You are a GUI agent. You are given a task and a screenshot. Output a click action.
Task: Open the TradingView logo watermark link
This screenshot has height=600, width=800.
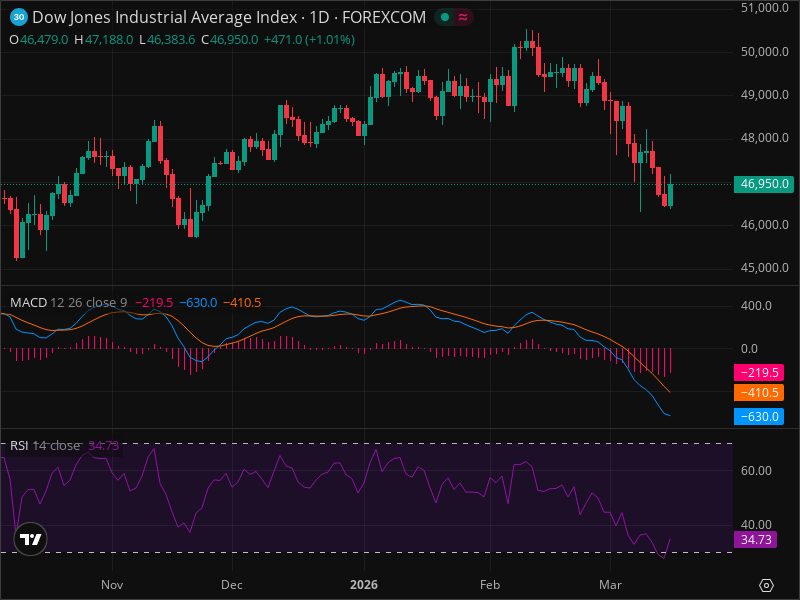30,539
